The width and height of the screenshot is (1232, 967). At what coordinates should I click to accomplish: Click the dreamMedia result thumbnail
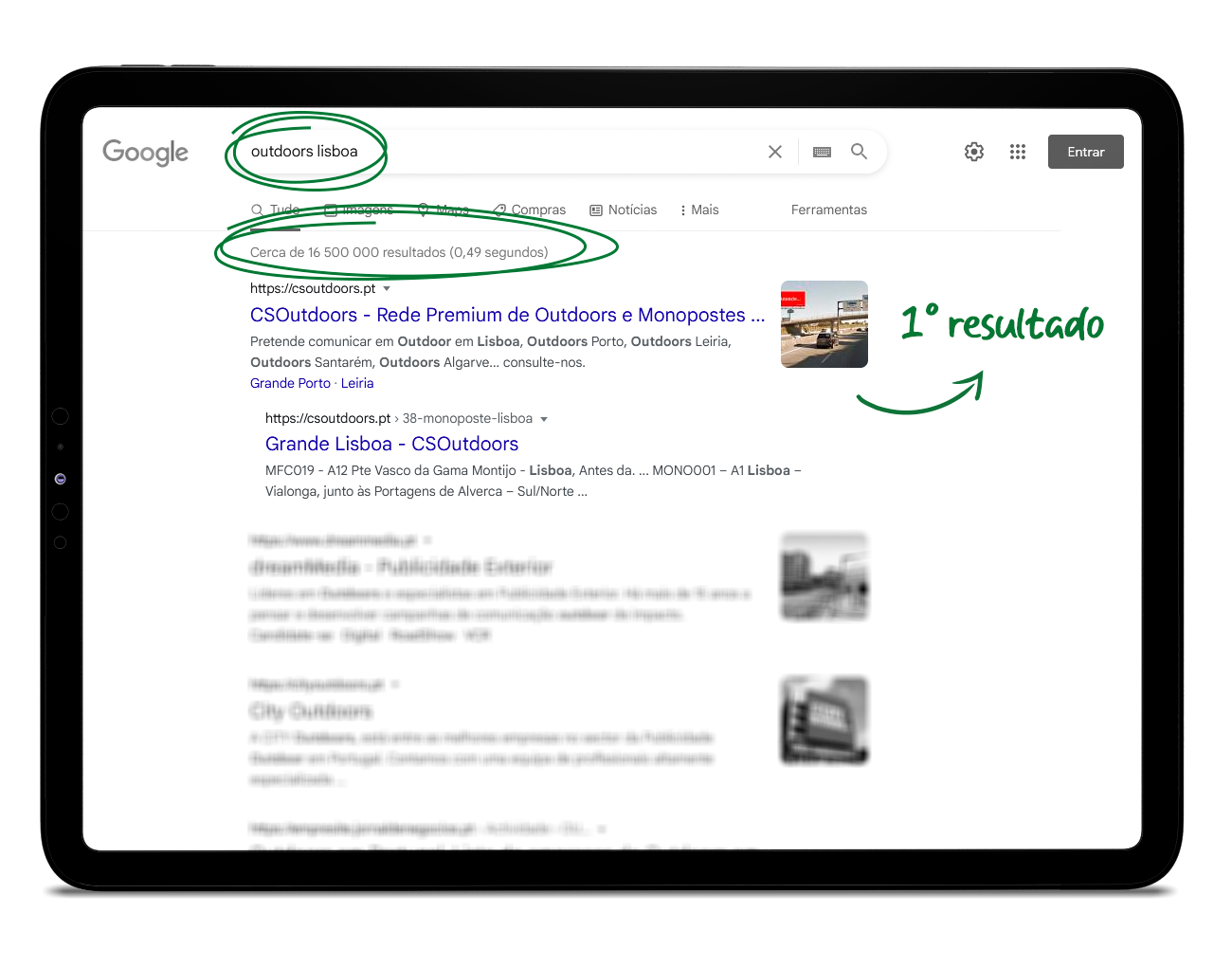[824, 576]
